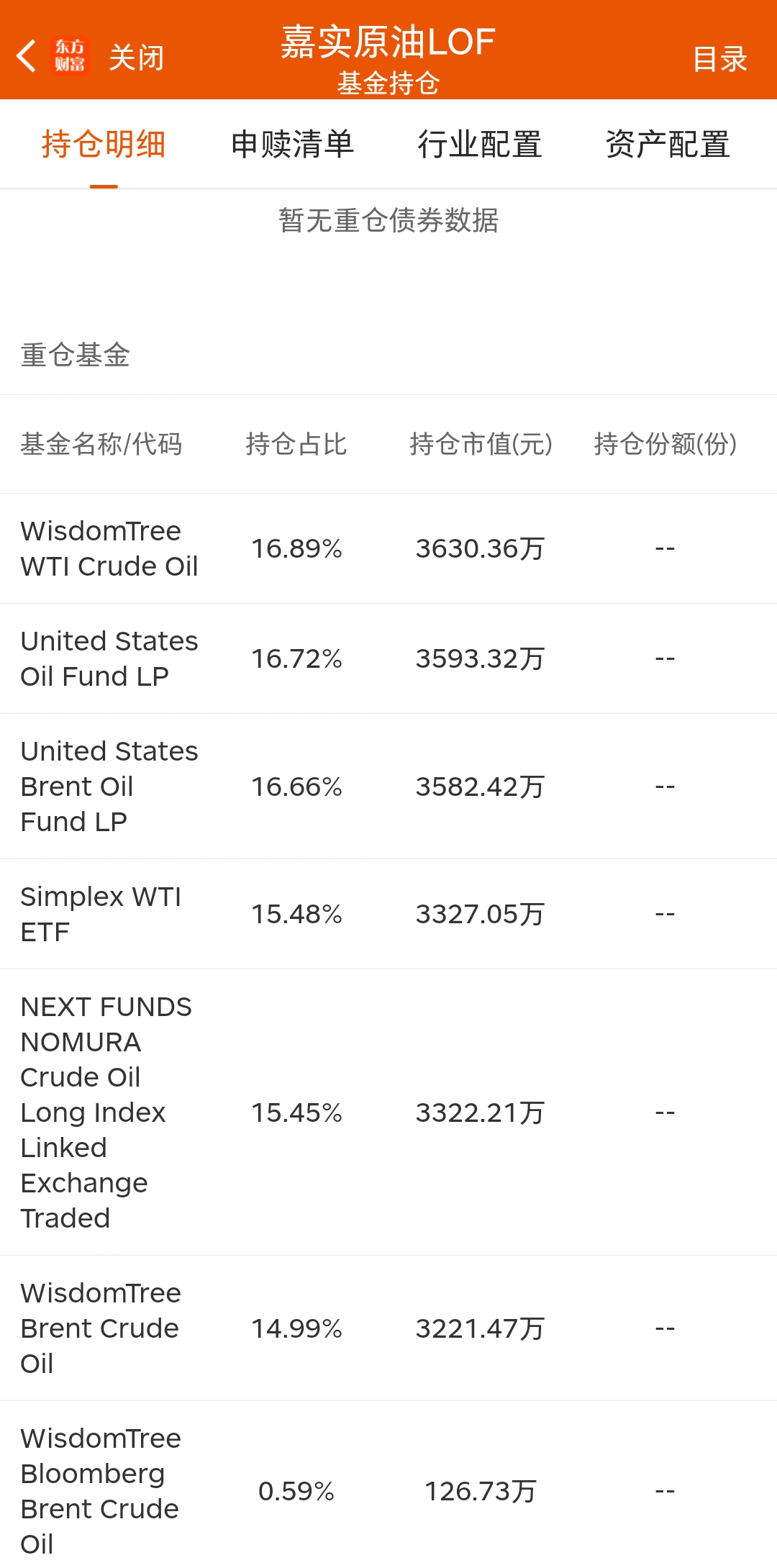Open the 目录 menu
The image size is (777, 1568).
[x=720, y=59]
